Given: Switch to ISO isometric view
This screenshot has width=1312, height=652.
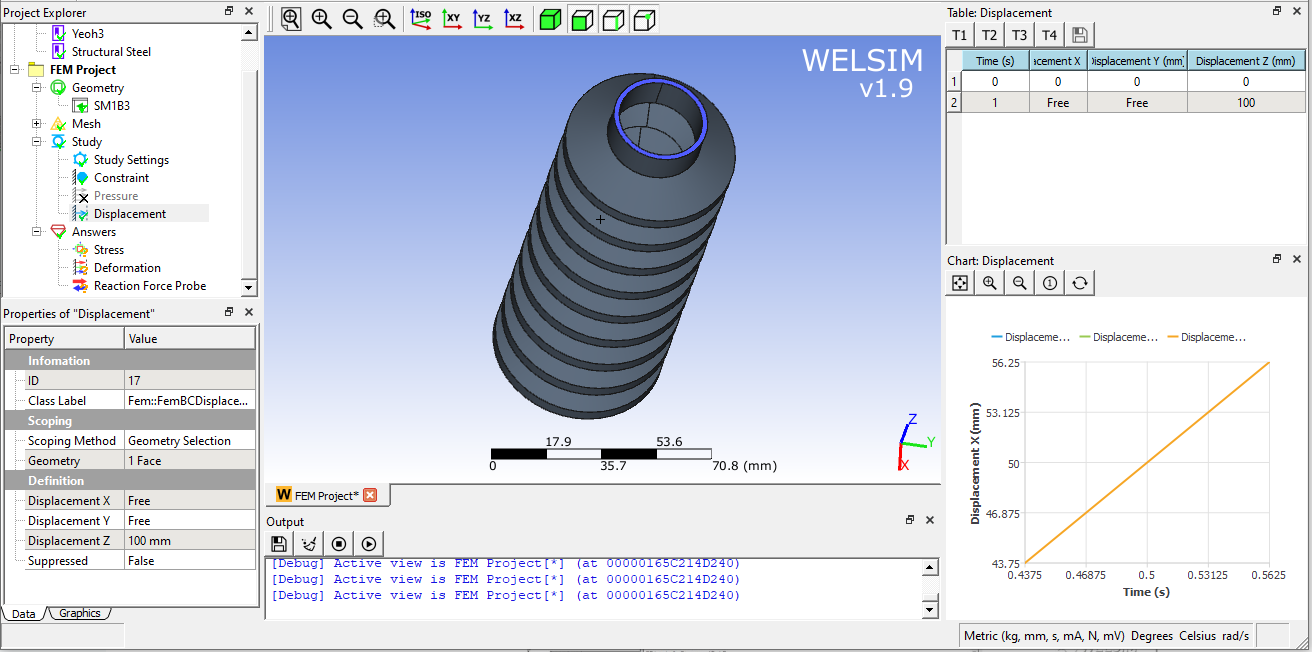Looking at the screenshot, I should click(421, 19).
